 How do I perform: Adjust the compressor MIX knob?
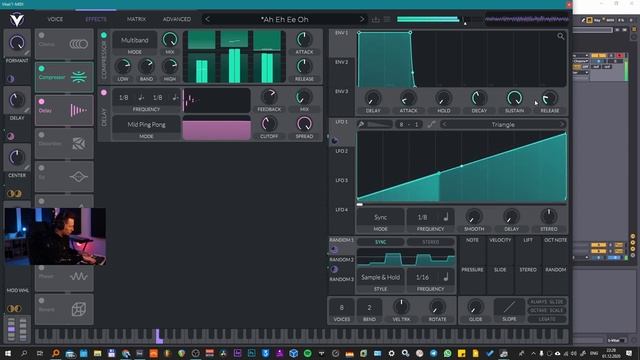170,40
